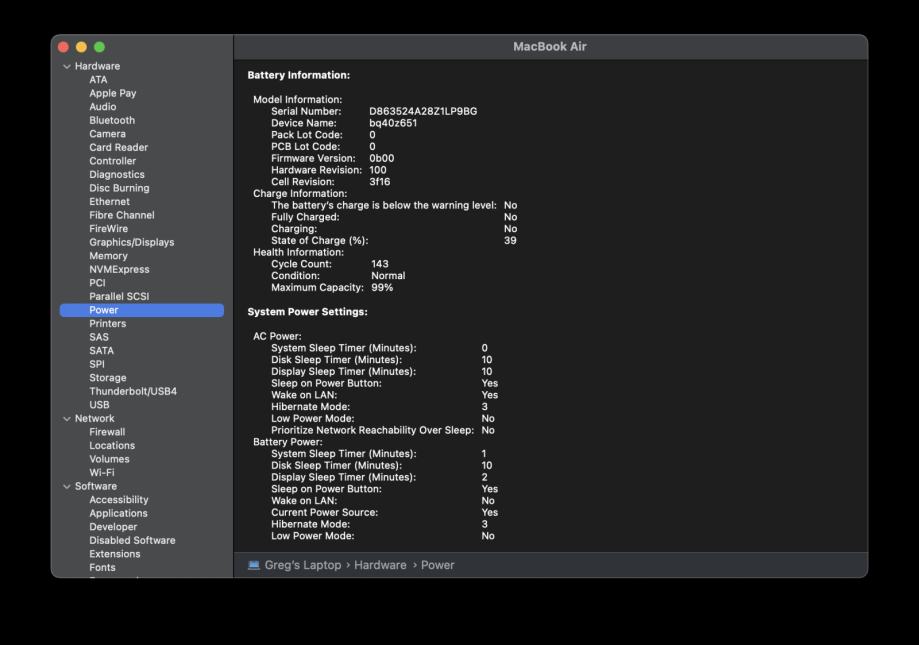The image size is (919, 645).
Task: Click the laptop icon in path bar
Action: tap(254, 565)
